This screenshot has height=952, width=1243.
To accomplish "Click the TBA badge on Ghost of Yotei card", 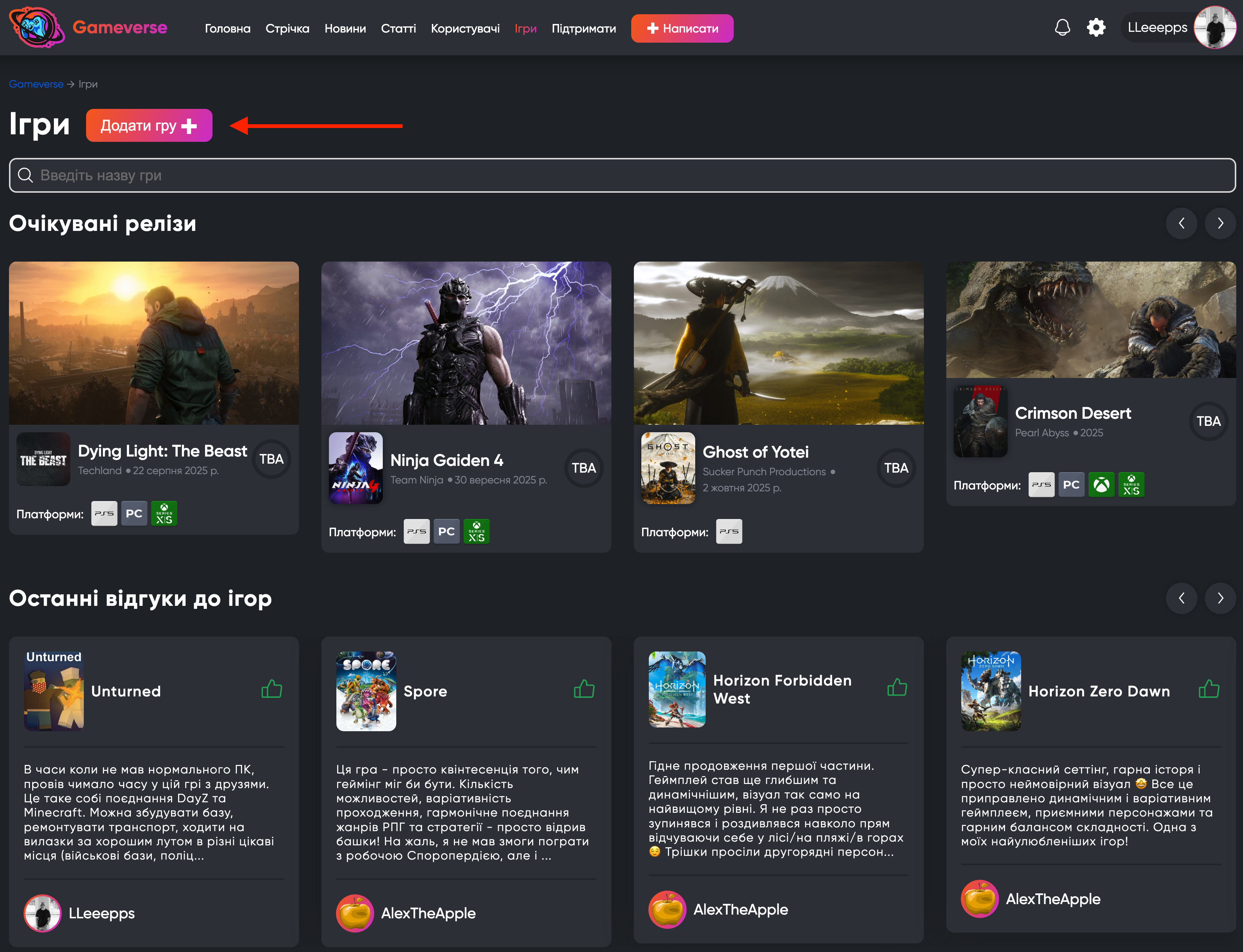I will click(896, 468).
